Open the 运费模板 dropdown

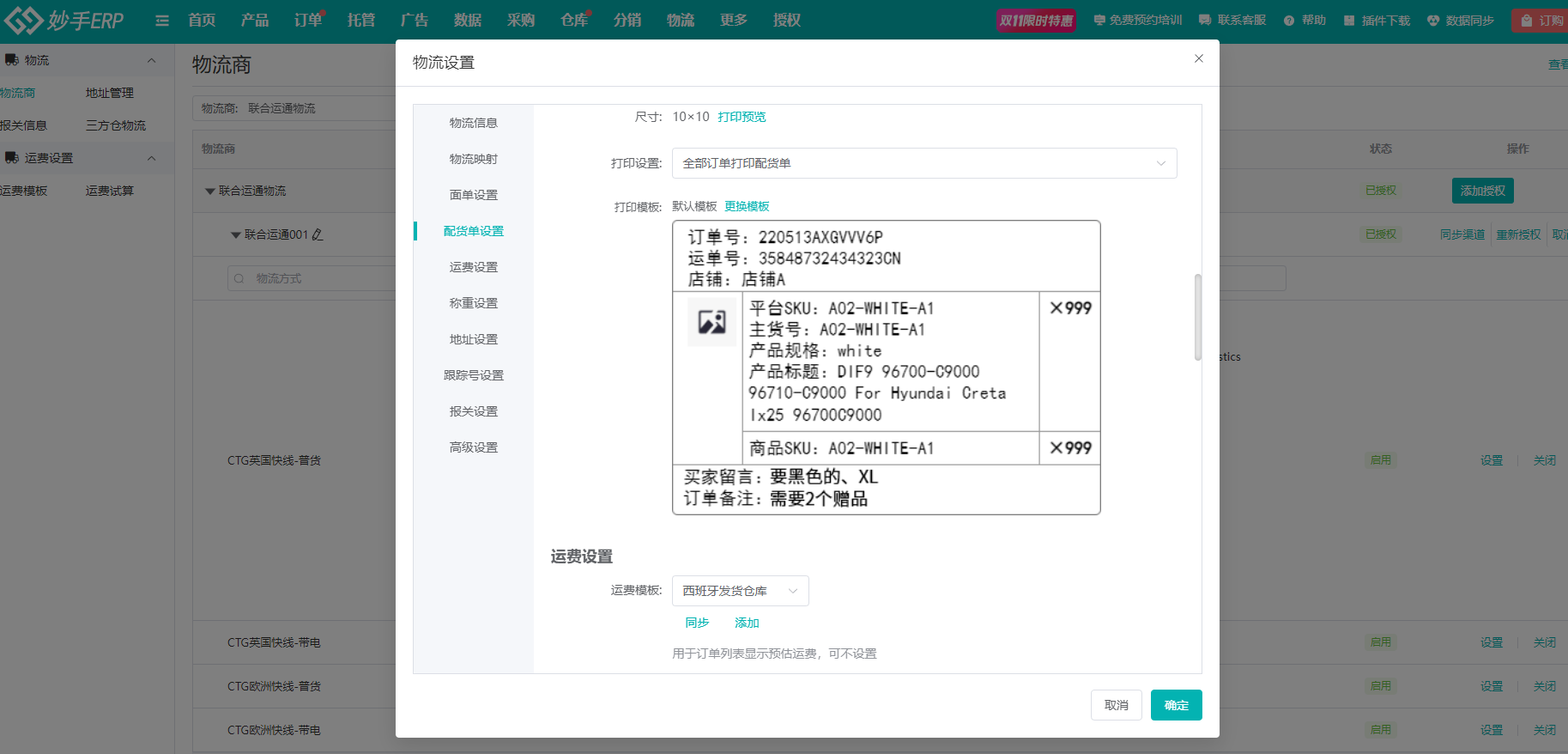coord(740,591)
